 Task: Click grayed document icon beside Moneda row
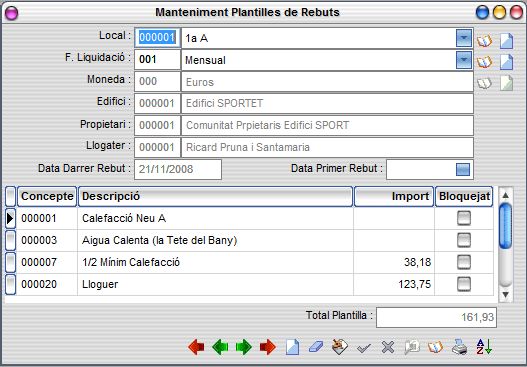click(x=506, y=83)
